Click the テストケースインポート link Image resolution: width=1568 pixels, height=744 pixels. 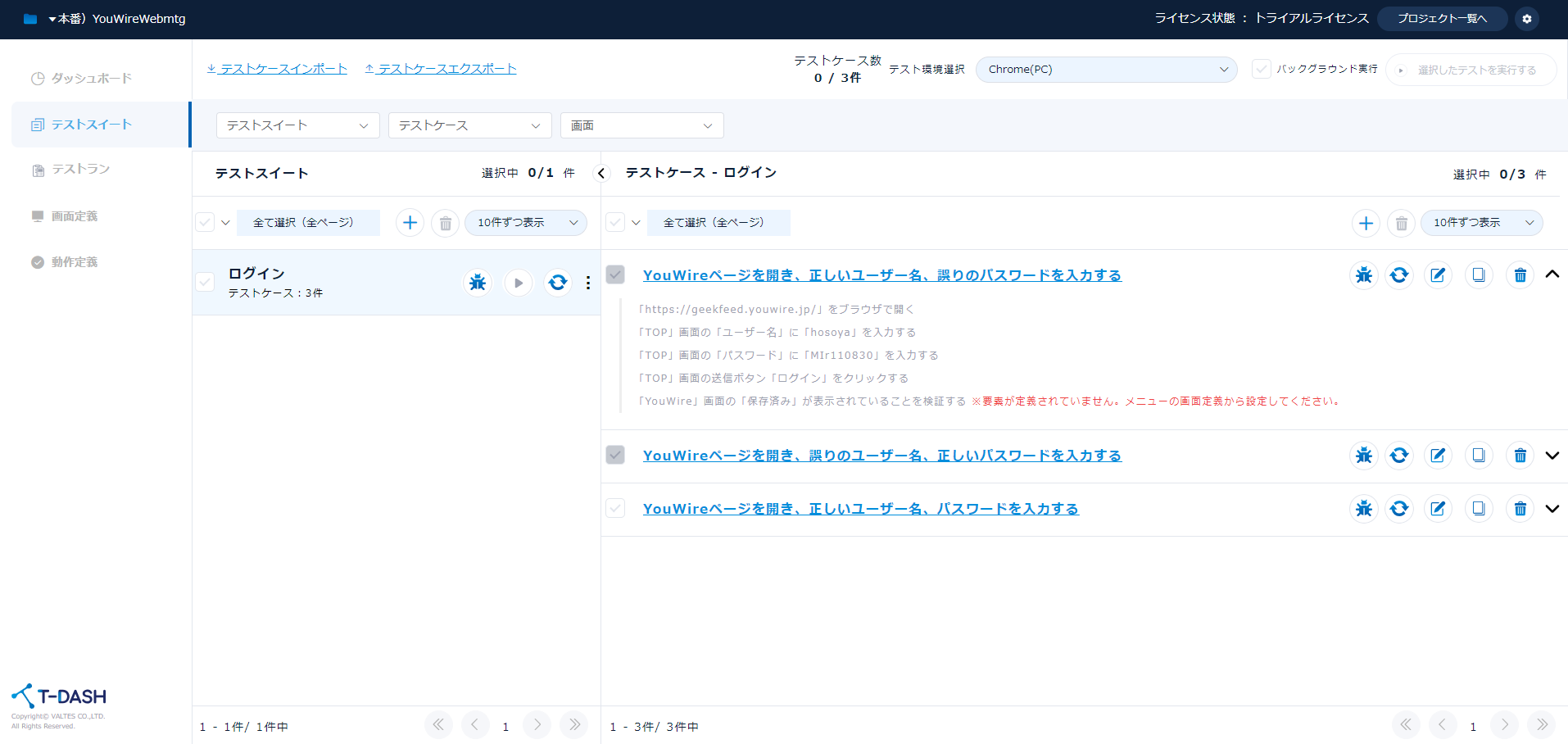pos(278,69)
